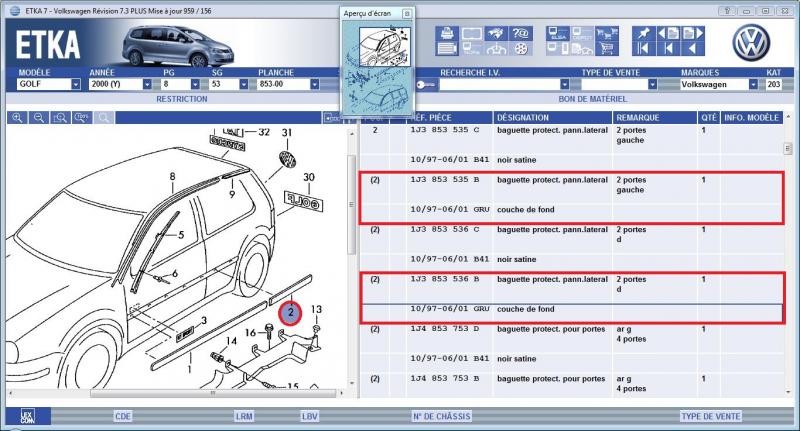The height and width of the screenshot is (431, 800).
Task: Select part number 1J3 853 535 B
Action: click(x=444, y=180)
